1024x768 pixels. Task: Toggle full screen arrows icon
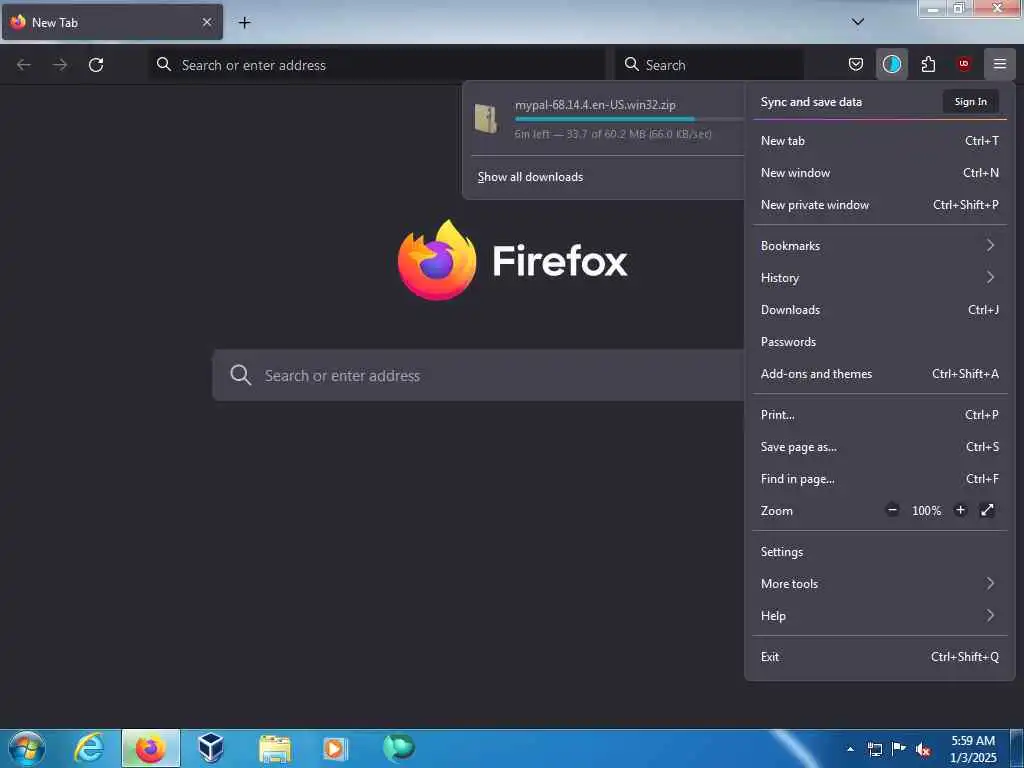[987, 510]
